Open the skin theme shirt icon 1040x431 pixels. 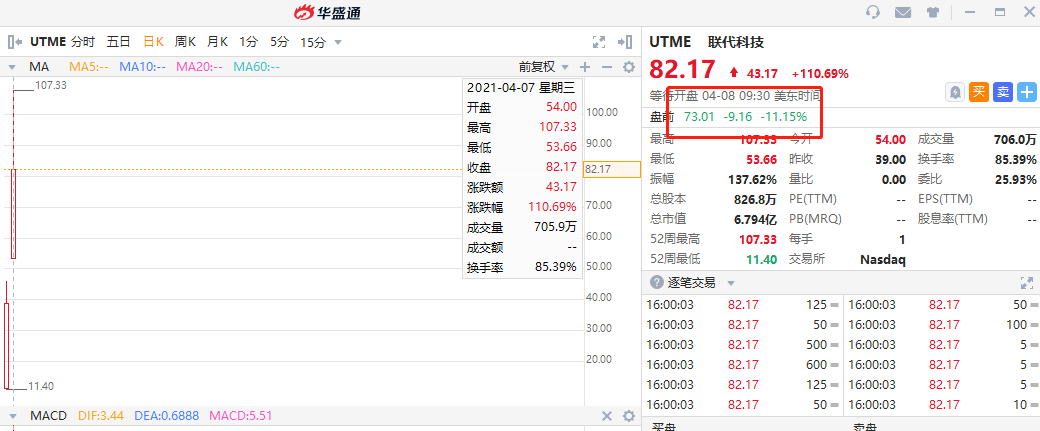(933, 12)
